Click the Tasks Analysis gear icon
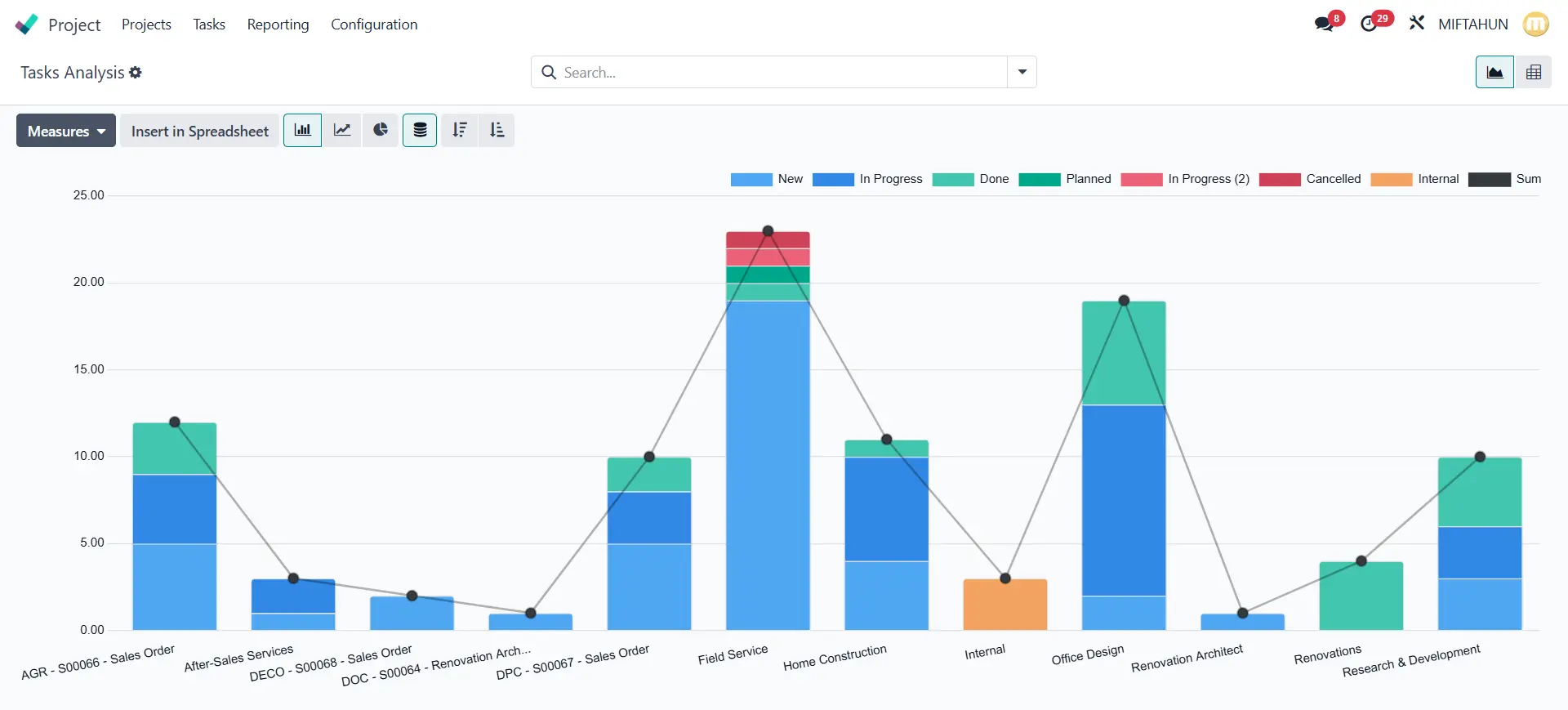 136,72
